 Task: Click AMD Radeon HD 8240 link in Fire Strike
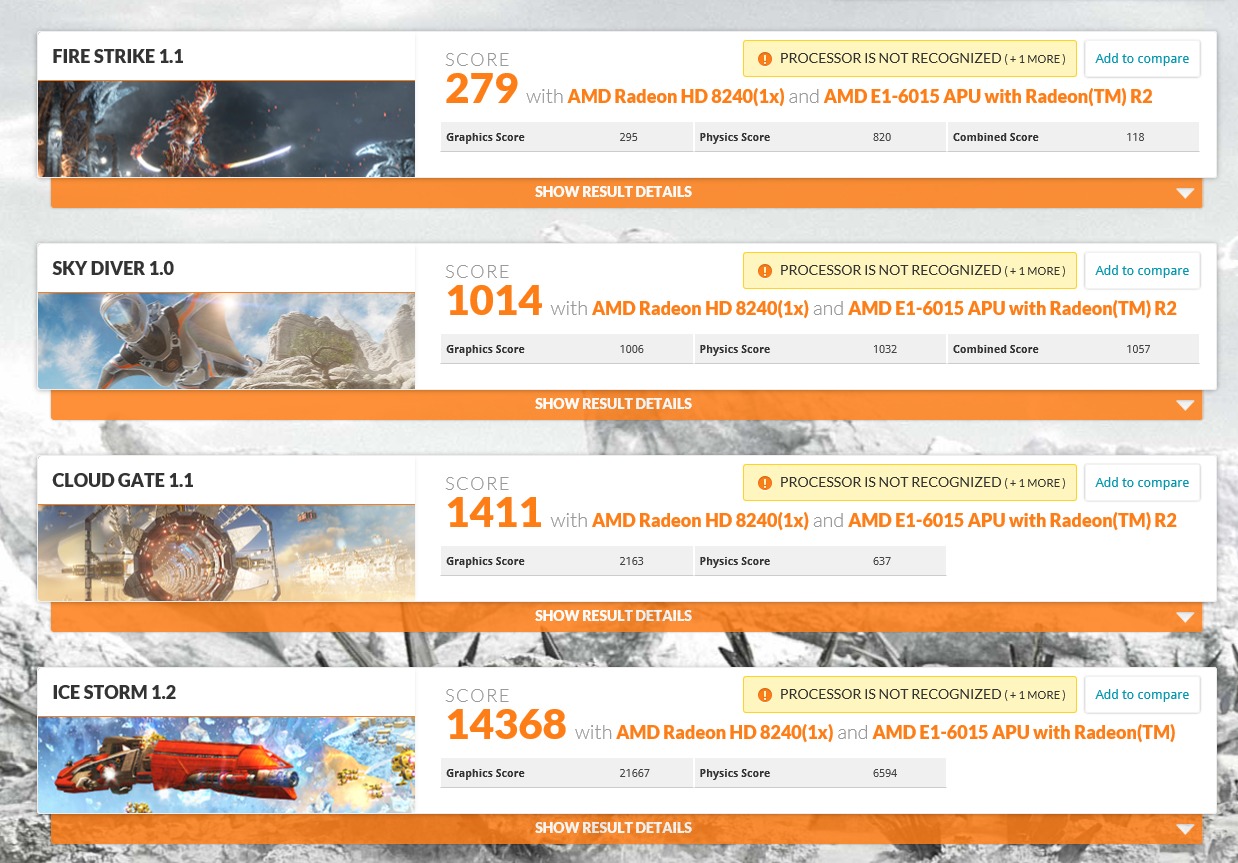(x=675, y=97)
